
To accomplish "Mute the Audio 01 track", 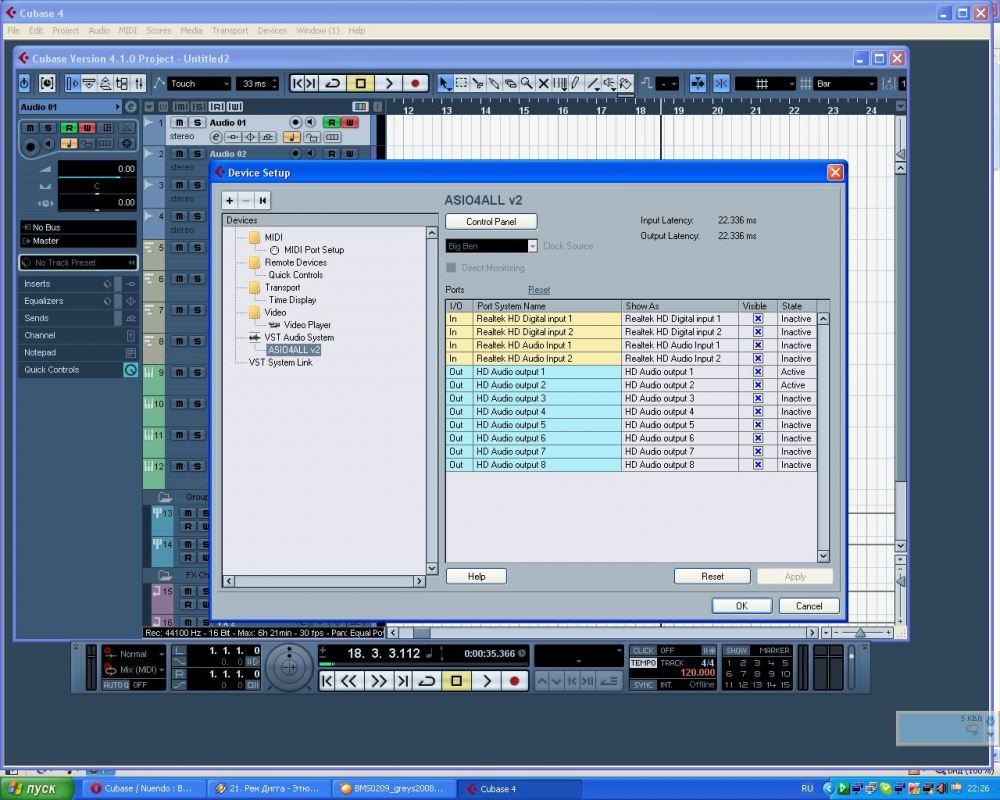I will coord(180,122).
